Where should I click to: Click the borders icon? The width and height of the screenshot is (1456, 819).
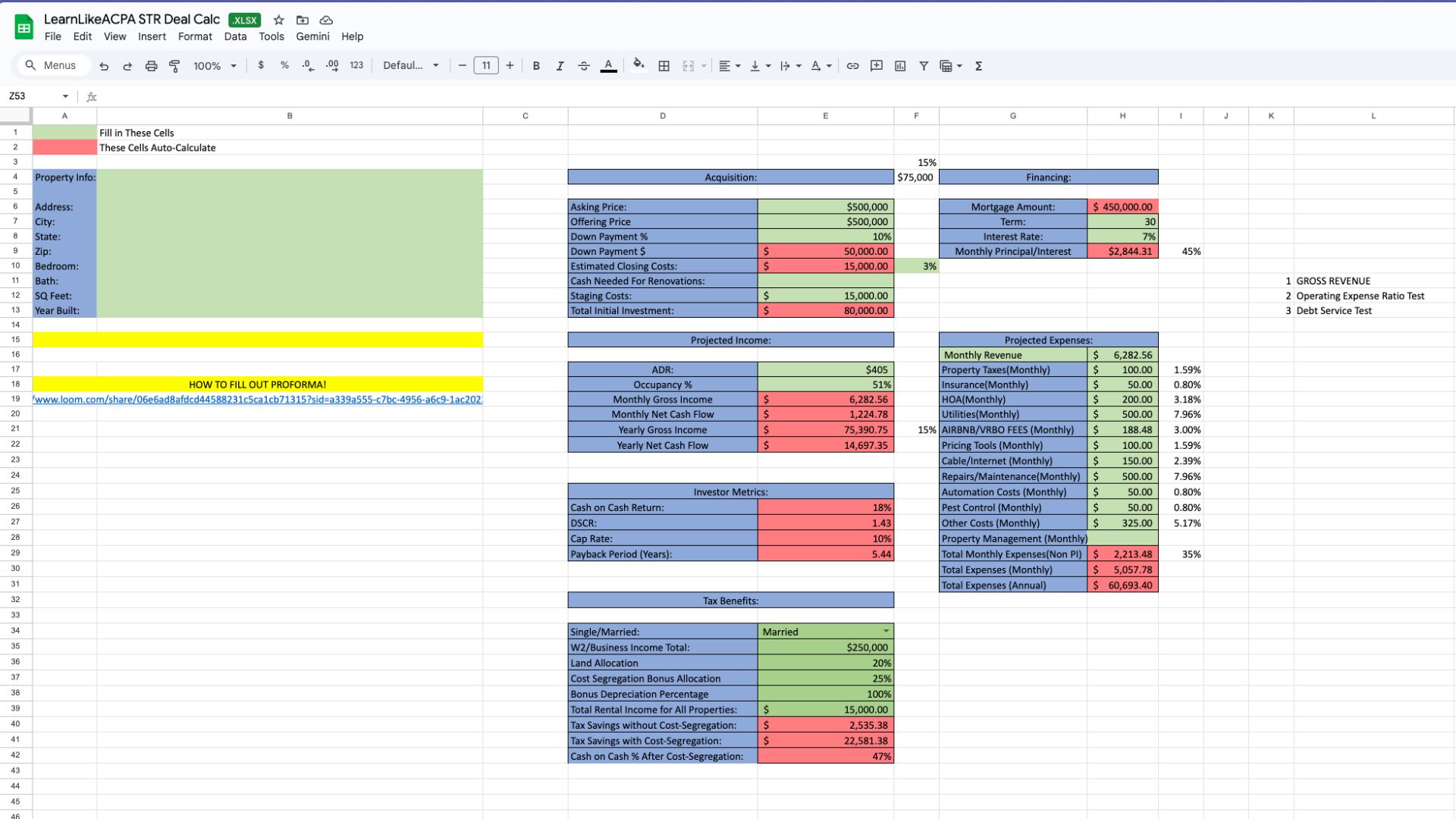[664, 66]
